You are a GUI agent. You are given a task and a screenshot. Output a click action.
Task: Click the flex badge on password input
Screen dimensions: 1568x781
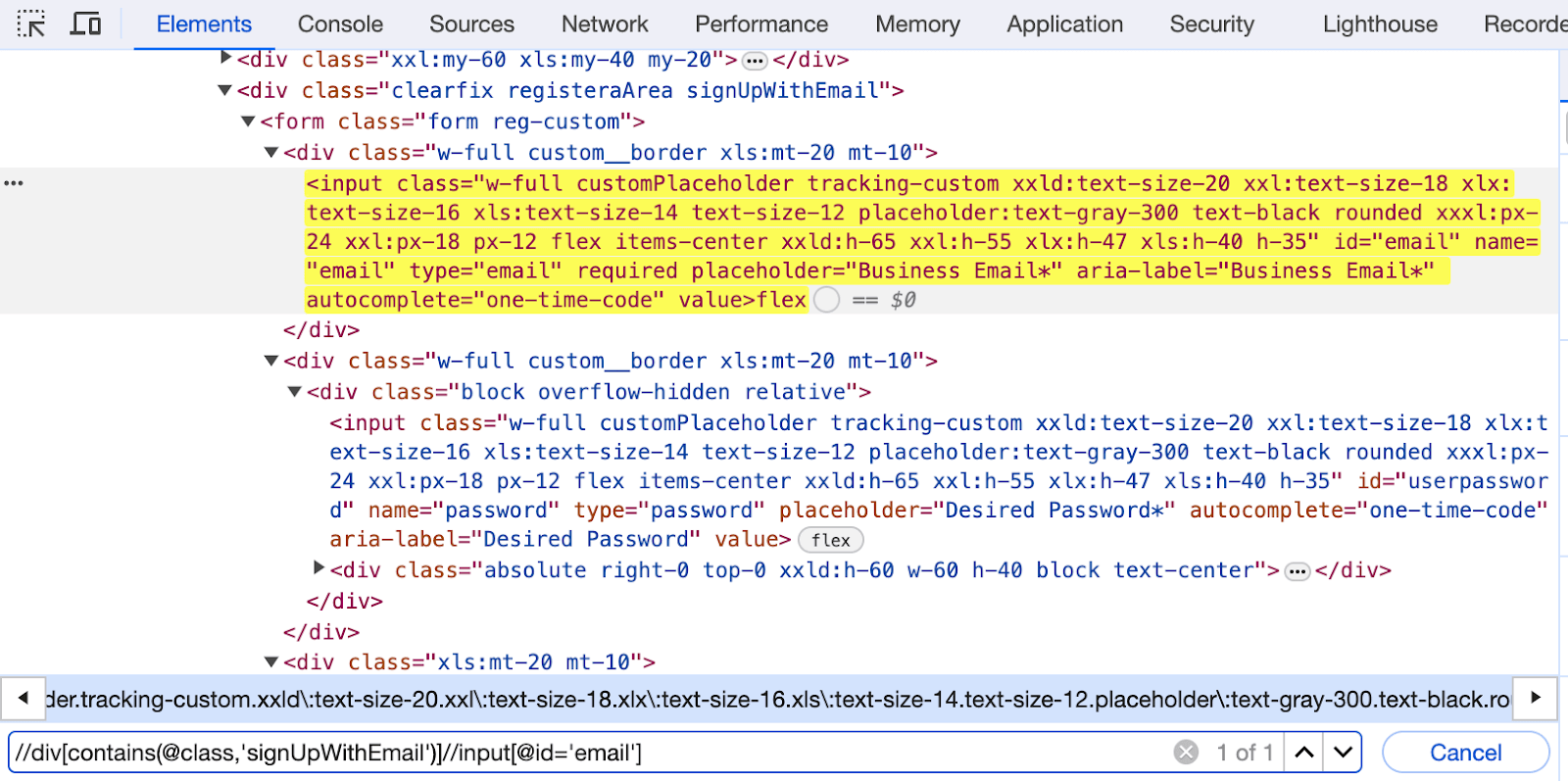click(x=830, y=540)
